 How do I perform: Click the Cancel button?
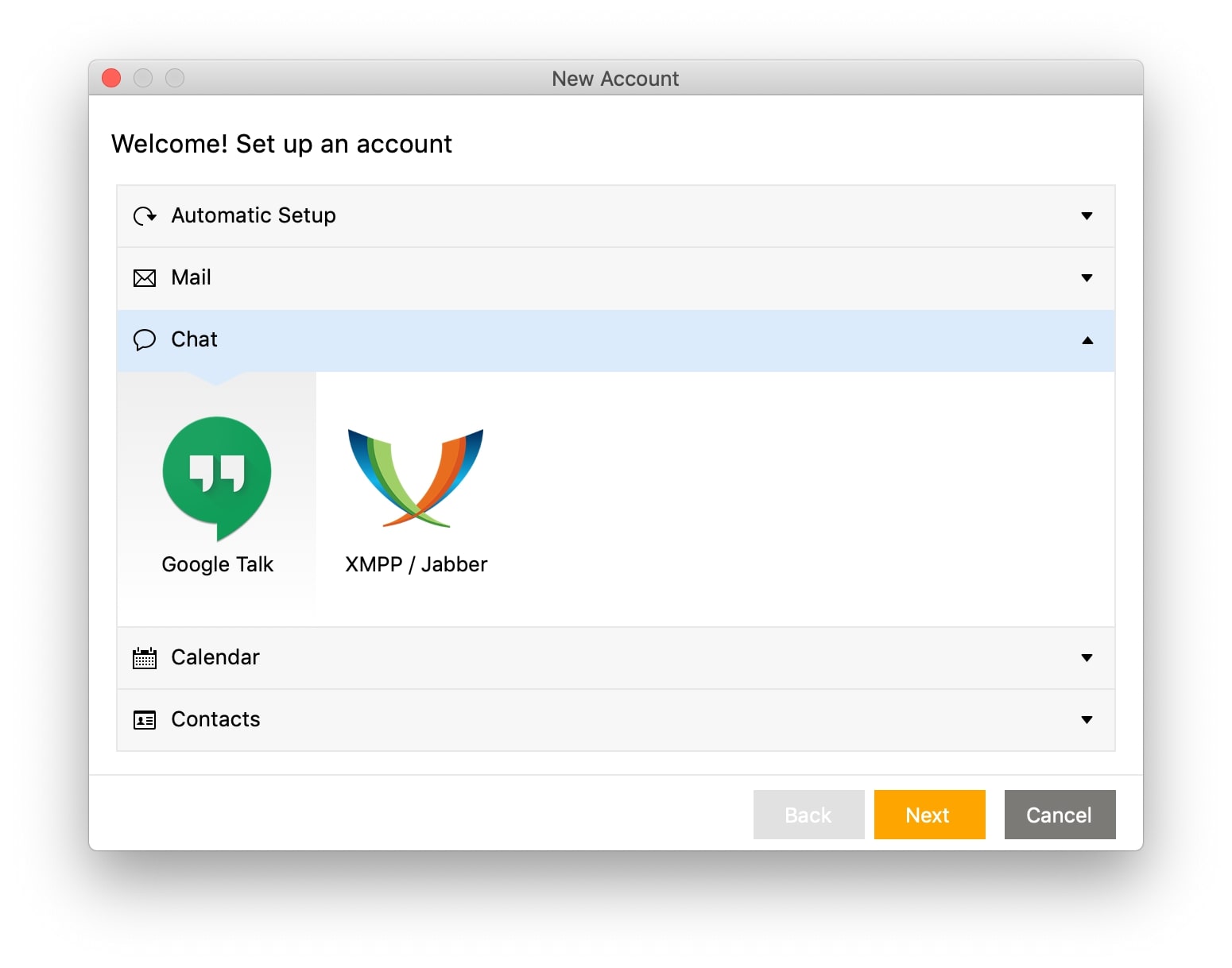pyautogui.click(x=1060, y=815)
